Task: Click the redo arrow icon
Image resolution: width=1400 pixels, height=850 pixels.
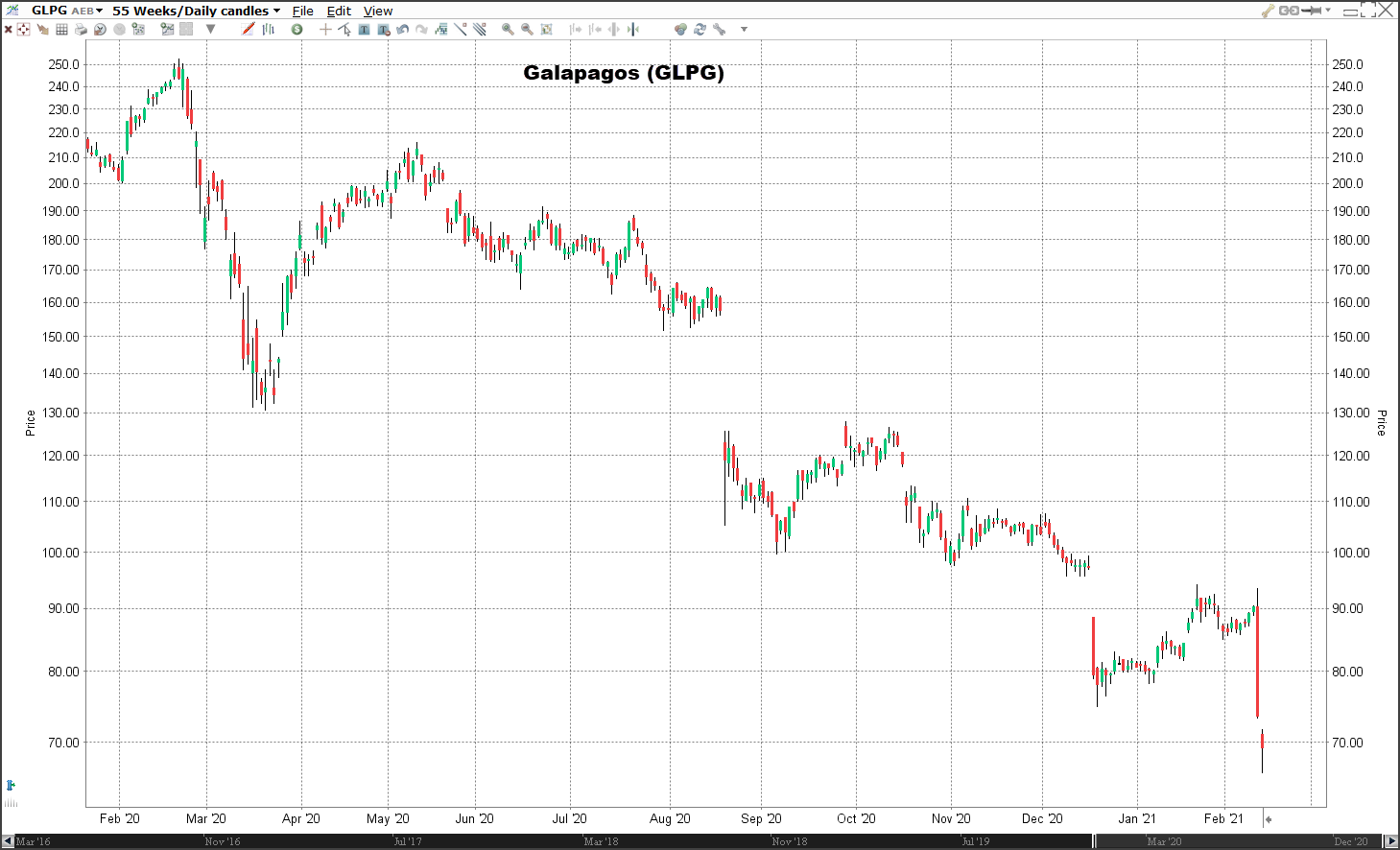Action: (421, 29)
